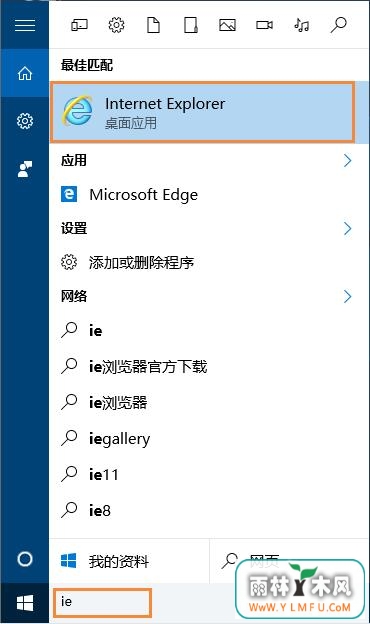Filter results by documents icon
370x624 pixels.
[x=153, y=25]
